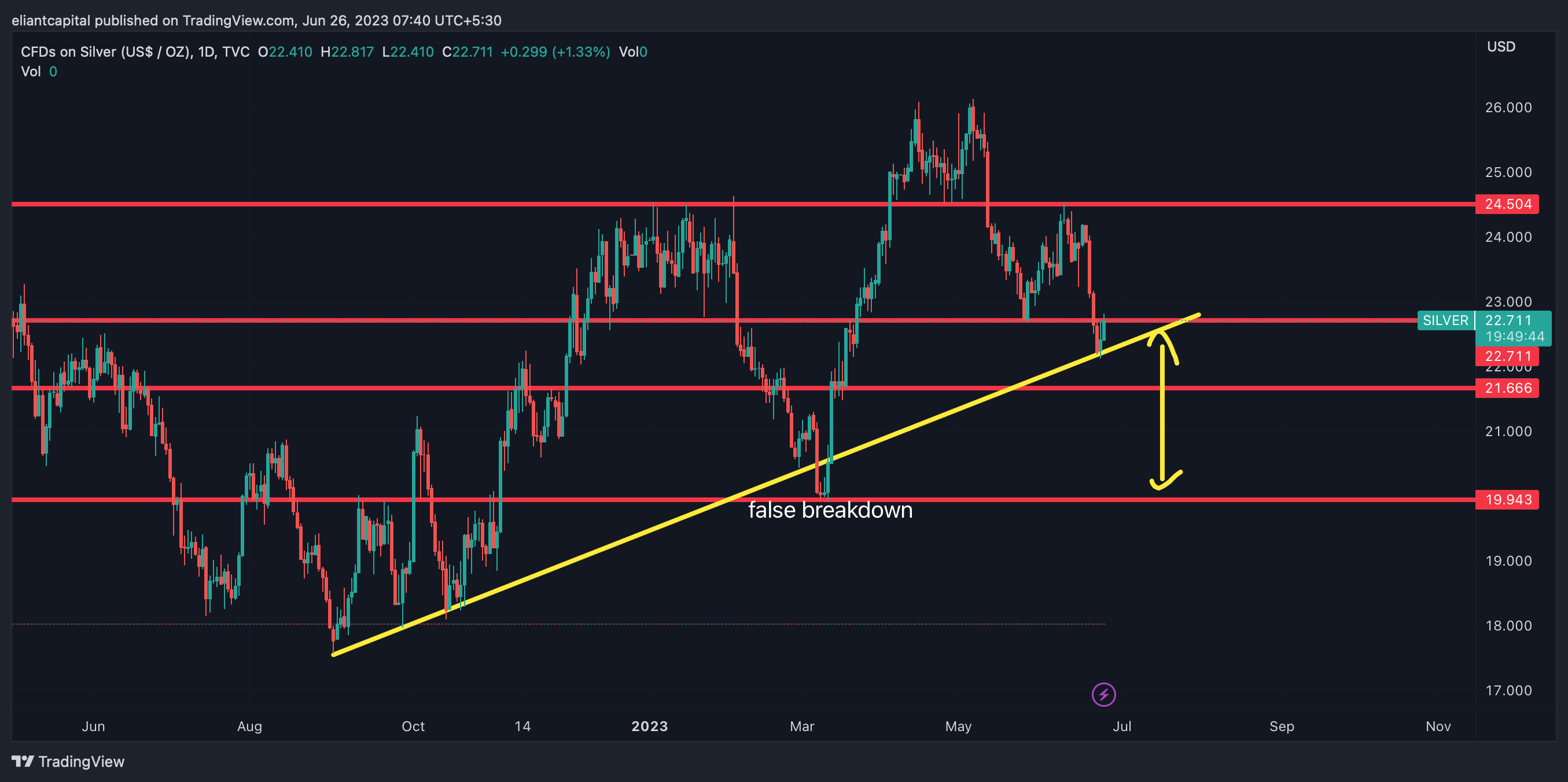Image resolution: width=1568 pixels, height=782 pixels.
Task: Select the Jul label on time axis
Action: click(1121, 726)
